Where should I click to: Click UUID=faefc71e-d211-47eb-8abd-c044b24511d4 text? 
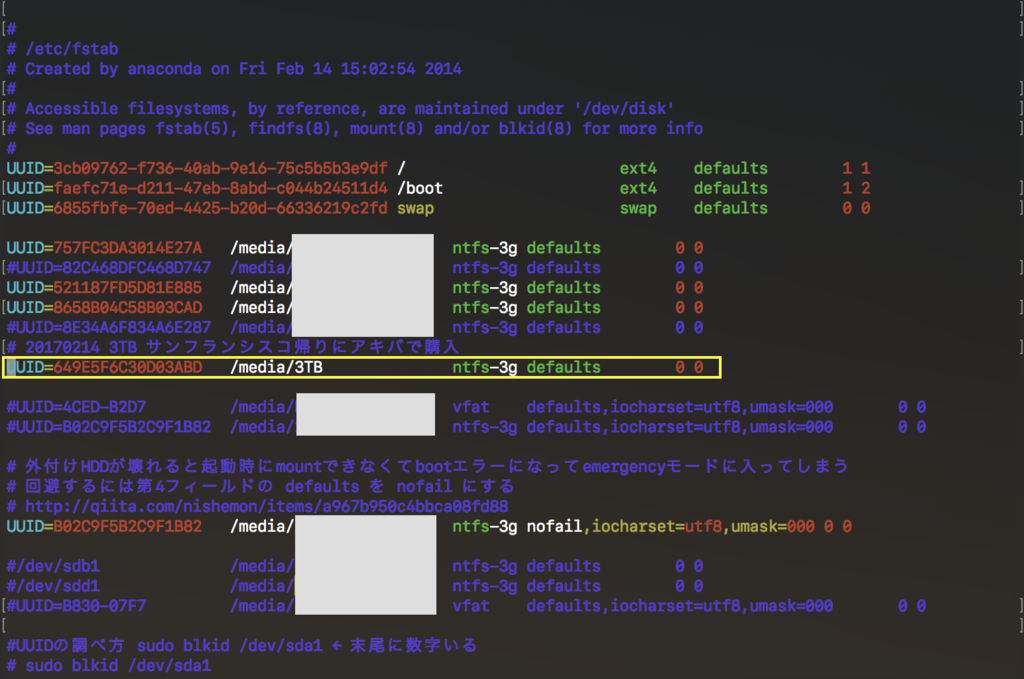coord(197,189)
